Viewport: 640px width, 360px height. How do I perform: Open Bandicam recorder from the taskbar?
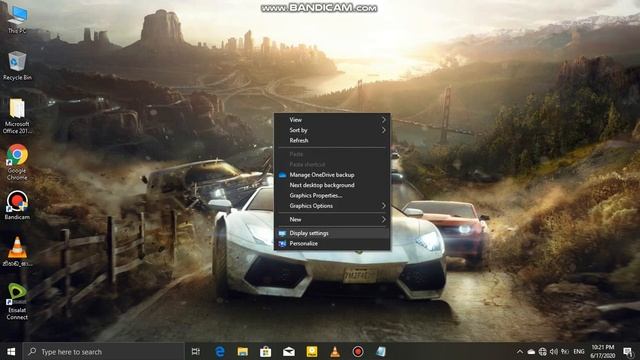[x=358, y=351]
